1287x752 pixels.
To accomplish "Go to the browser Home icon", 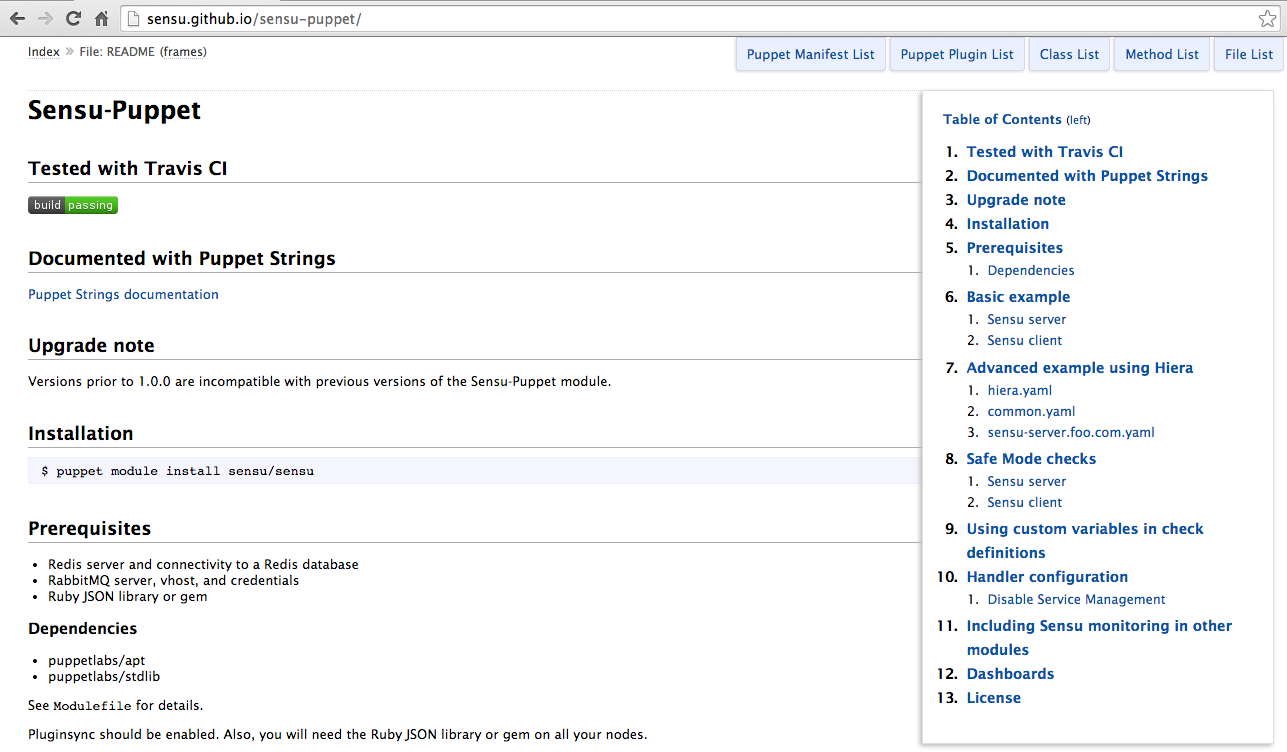I will point(101,18).
